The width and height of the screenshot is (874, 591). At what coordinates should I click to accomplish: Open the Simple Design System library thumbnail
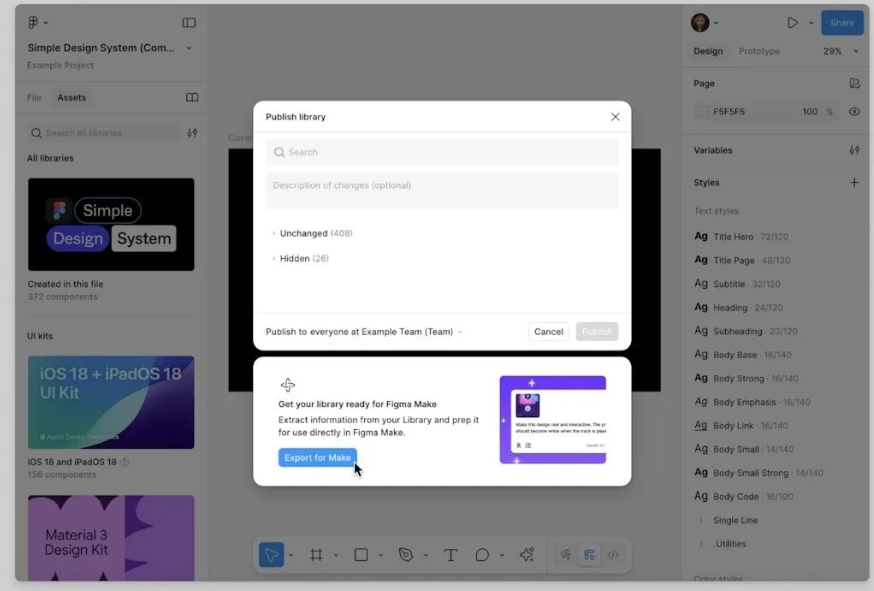pos(111,225)
